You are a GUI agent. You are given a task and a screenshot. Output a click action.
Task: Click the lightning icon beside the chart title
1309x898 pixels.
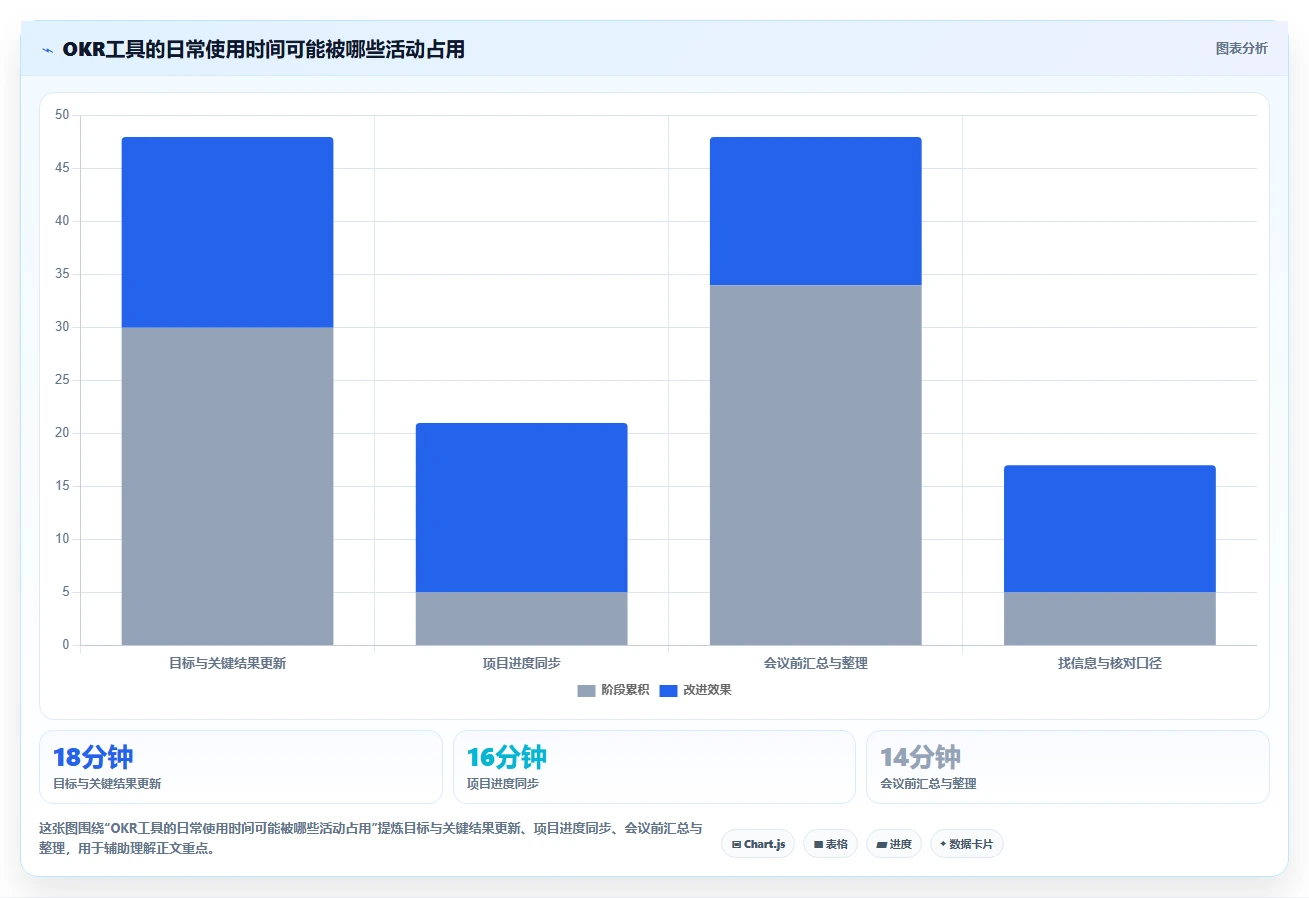coord(47,50)
